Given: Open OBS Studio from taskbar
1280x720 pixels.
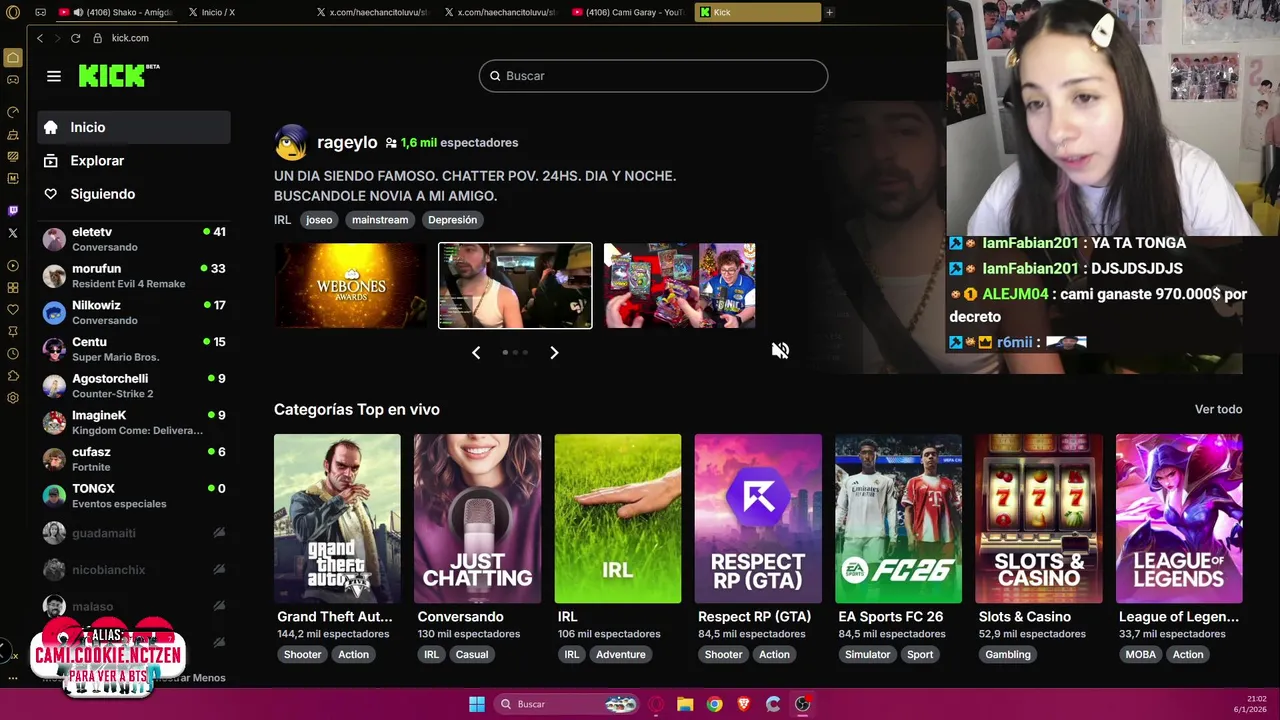Looking at the screenshot, I should pos(802,704).
